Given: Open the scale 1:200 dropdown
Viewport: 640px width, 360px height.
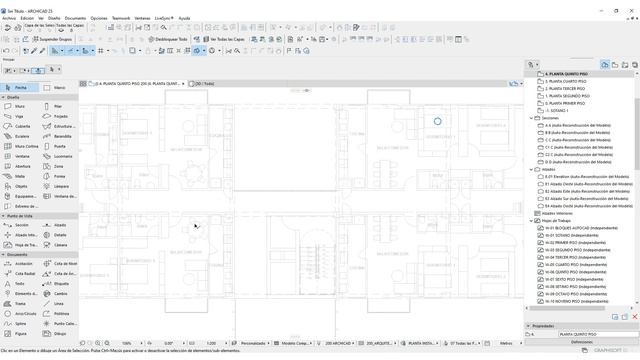Looking at the screenshot, I should tap(226, 344).
